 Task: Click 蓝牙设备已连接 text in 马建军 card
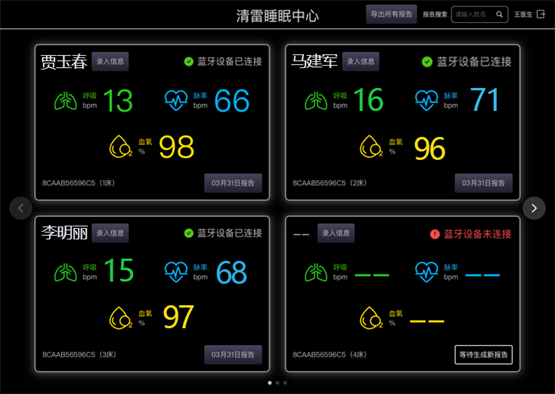tap(474, 62)
